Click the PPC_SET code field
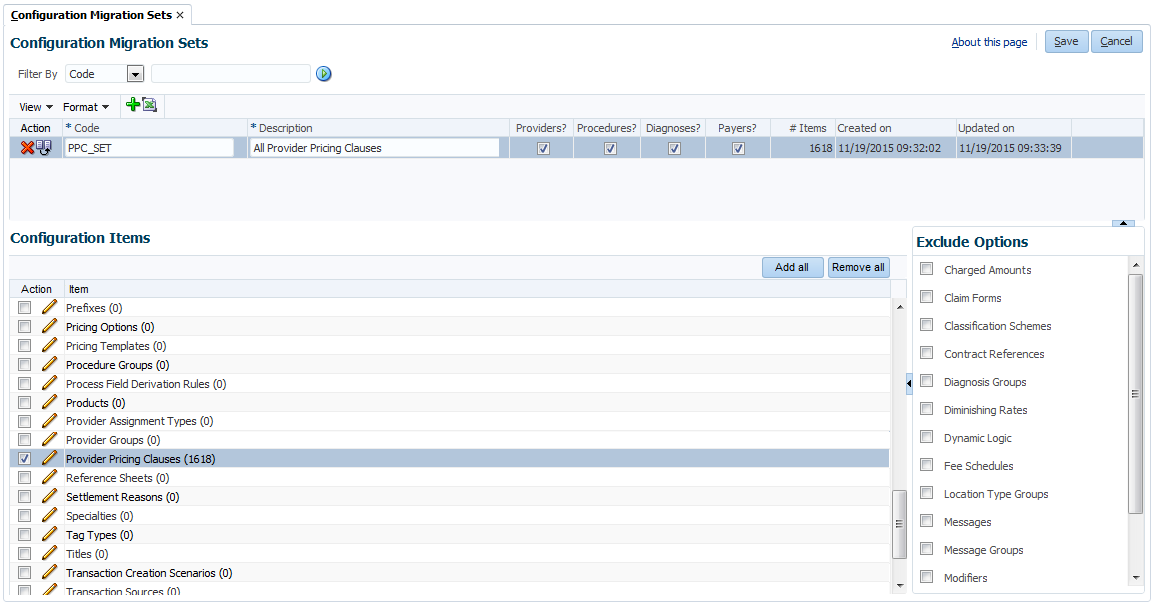Viewport: 1155px width, 605px height. pos(149,148)
